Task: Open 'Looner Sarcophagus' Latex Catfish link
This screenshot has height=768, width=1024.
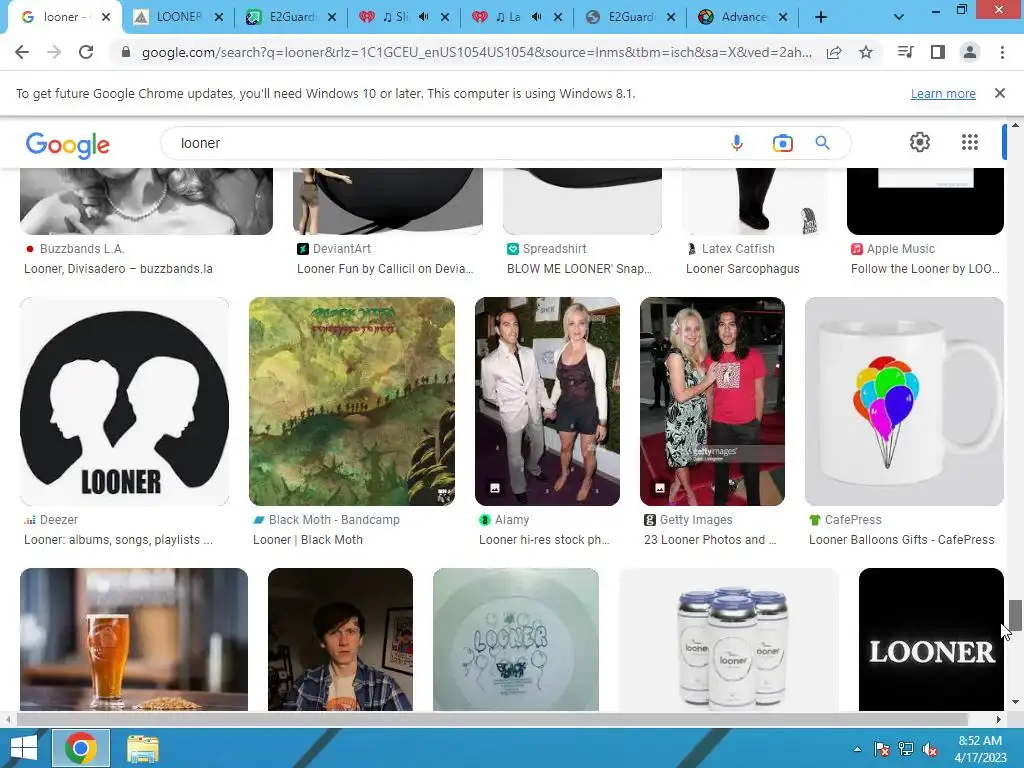Action: click(743, 268)
